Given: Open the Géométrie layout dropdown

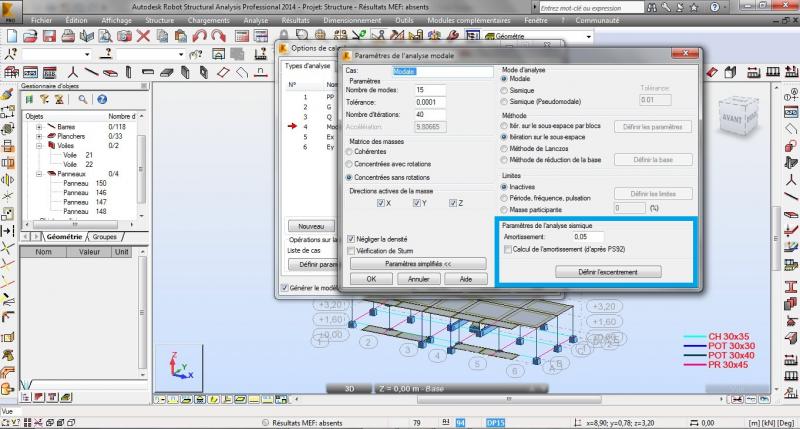Looking at the screenshot, I should 589,37.
